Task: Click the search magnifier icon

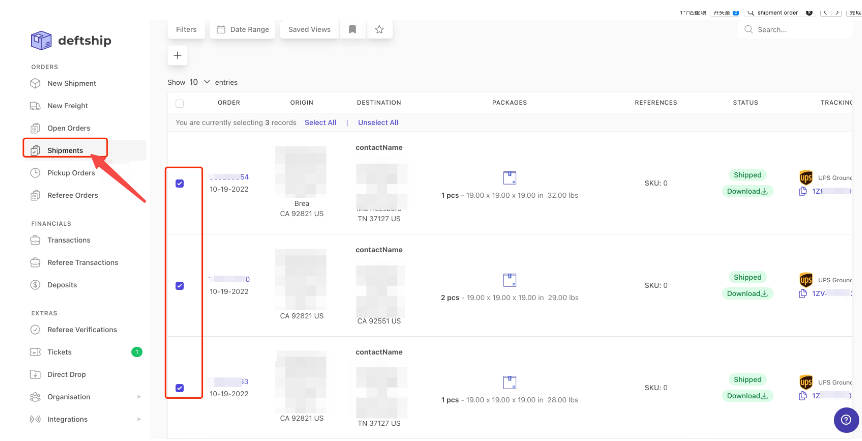Action: point(748,30)
